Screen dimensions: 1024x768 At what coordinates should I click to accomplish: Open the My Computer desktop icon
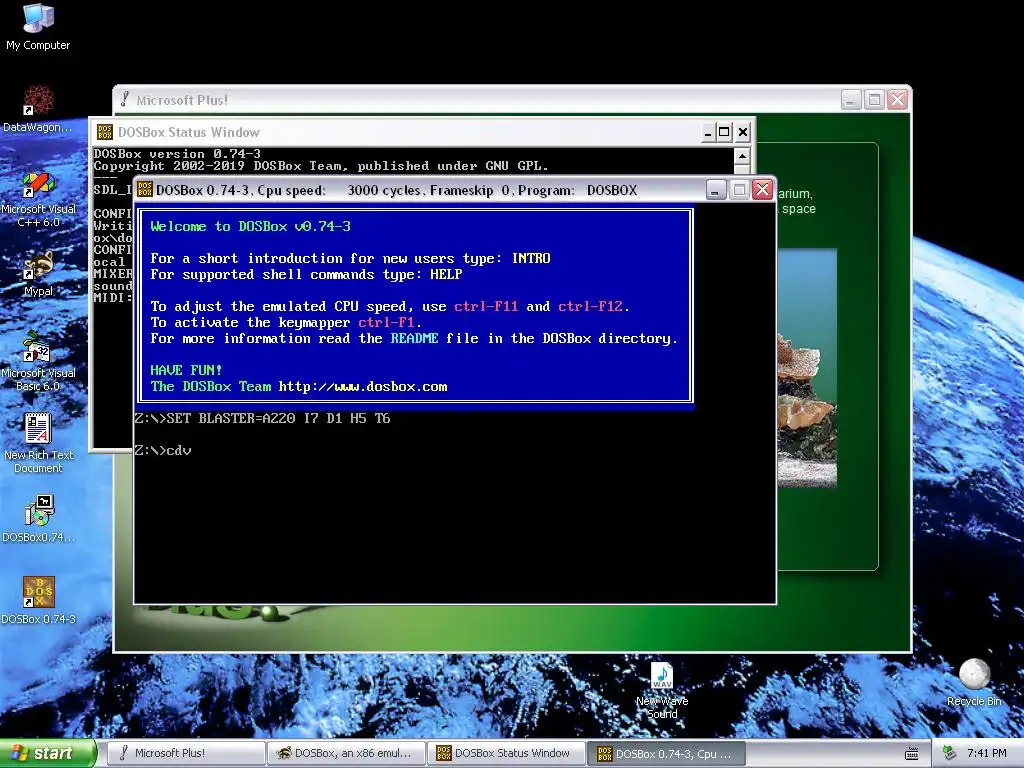pyautogui.click(x=38, y=26)
